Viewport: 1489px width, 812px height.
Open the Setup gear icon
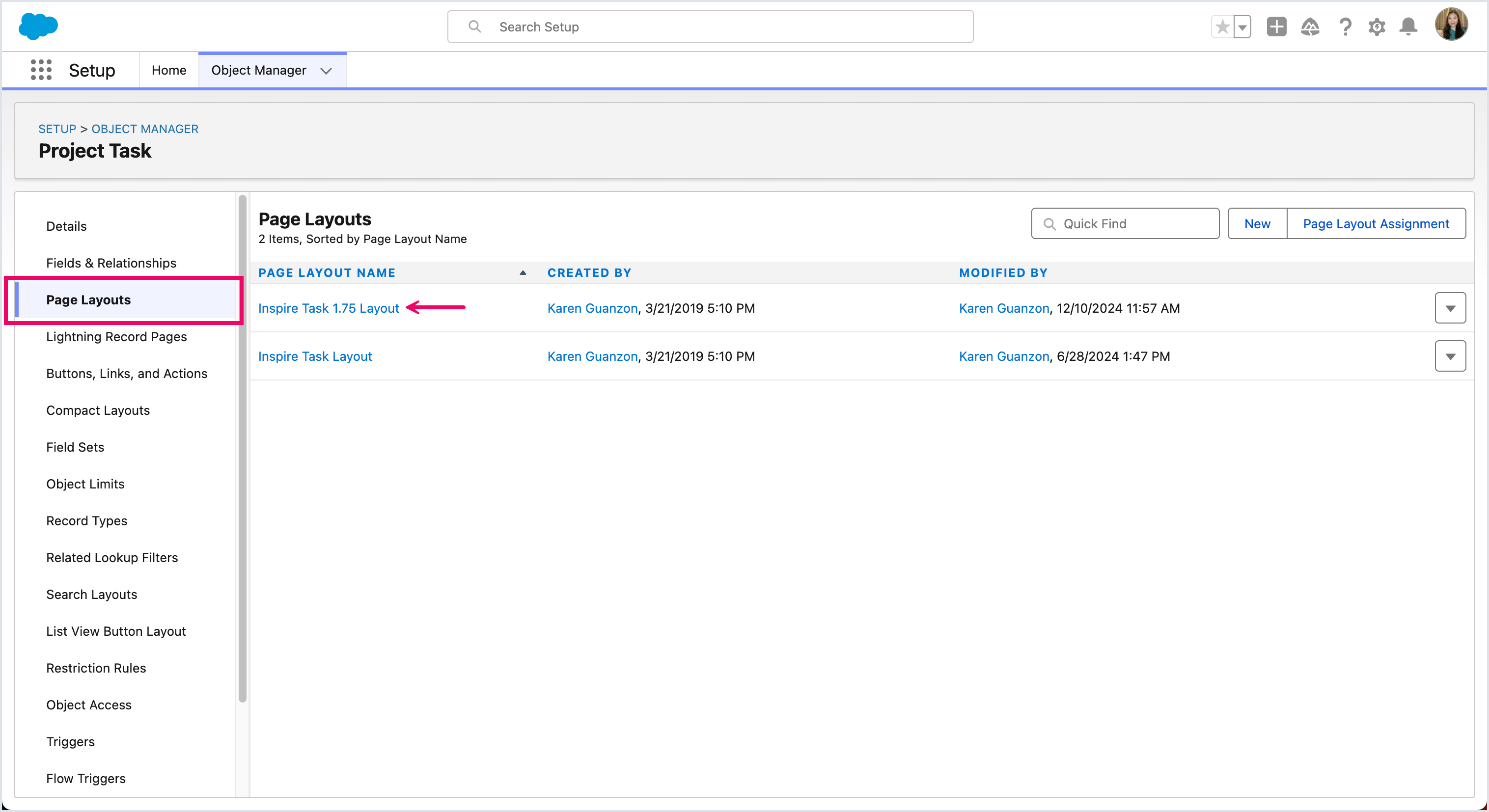pyautogui.click(x=1377, y=27)
